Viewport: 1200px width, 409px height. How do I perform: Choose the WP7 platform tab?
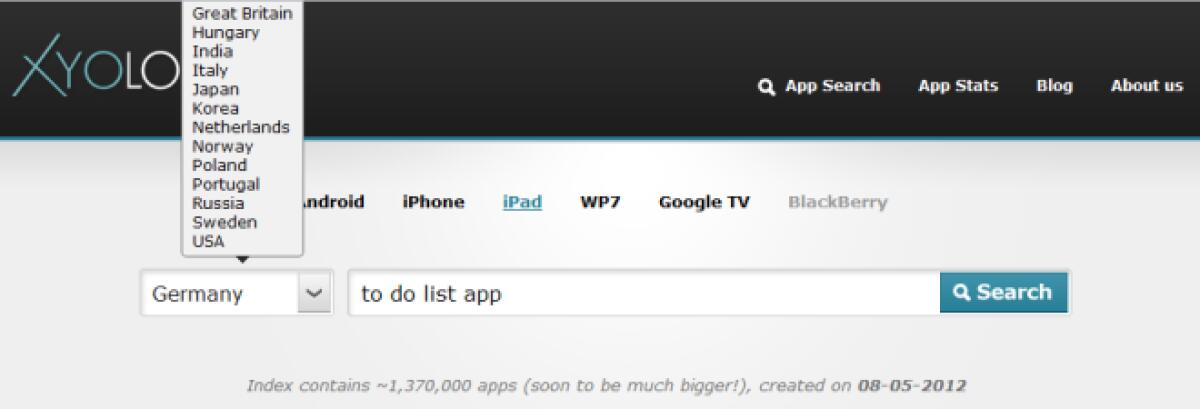click(x=600, y=202)
